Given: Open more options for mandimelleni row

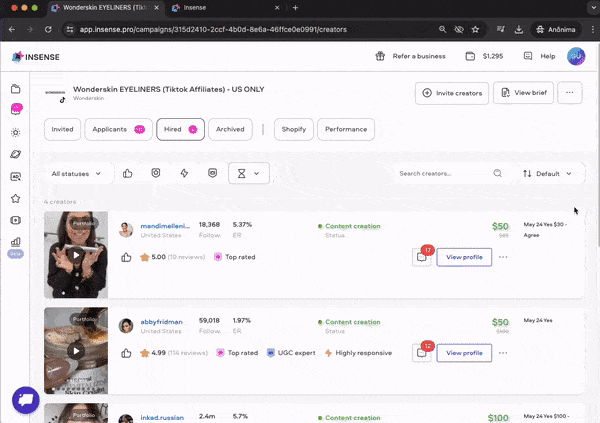Looking at the screenshot, I should [503, 257].
